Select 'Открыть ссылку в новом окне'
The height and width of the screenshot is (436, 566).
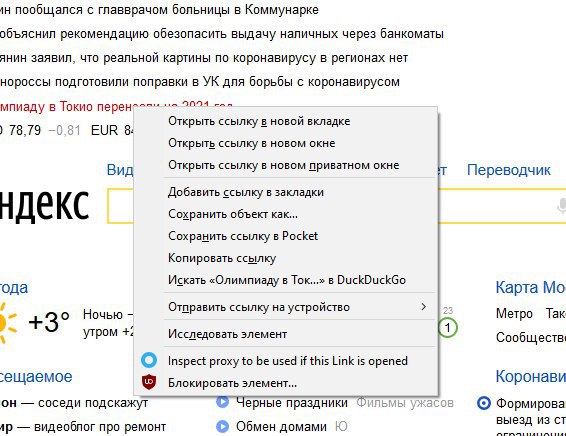click(x=285, y=143)
